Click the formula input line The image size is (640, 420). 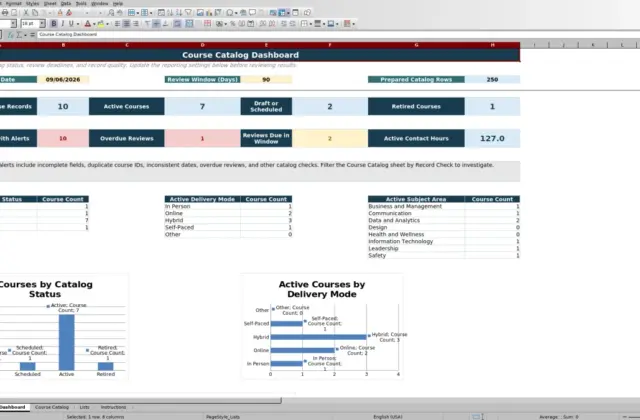[x=339, y=35]
